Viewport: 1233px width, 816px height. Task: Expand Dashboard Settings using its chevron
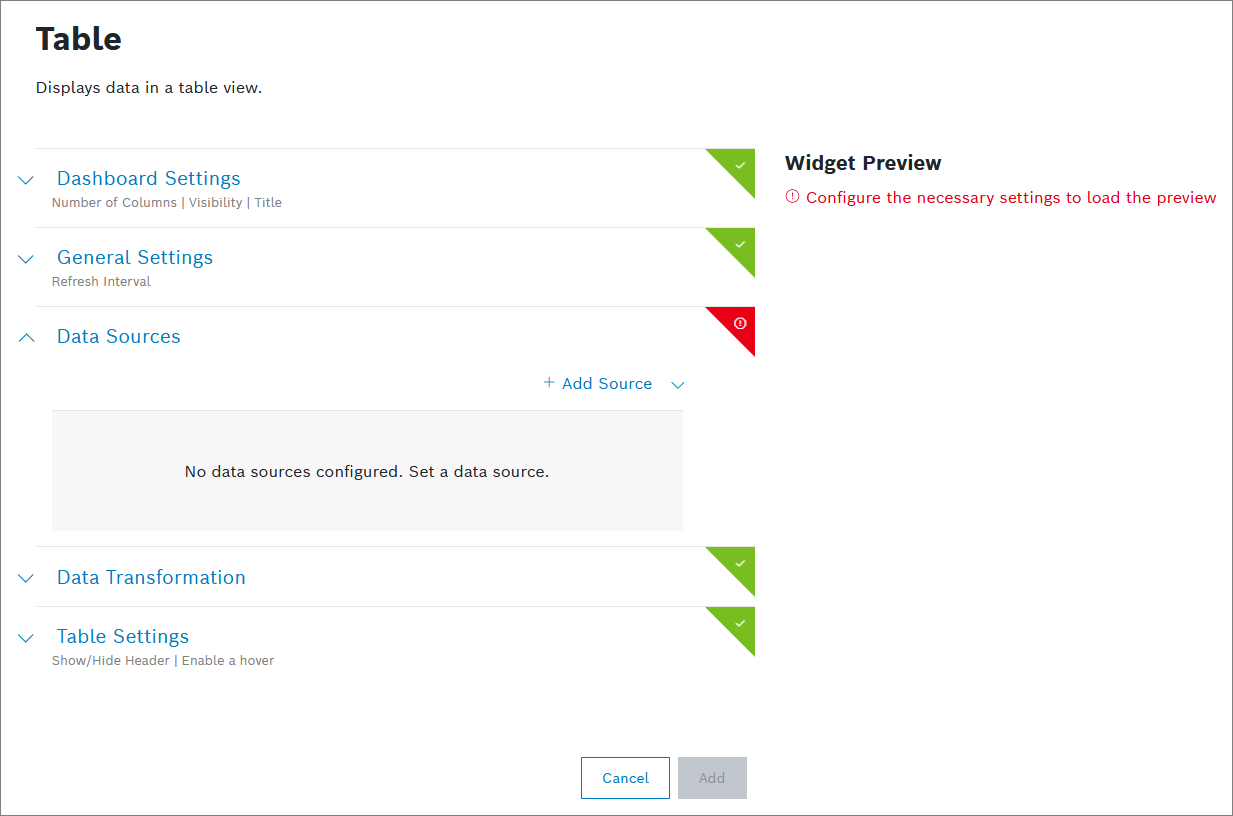26,180
